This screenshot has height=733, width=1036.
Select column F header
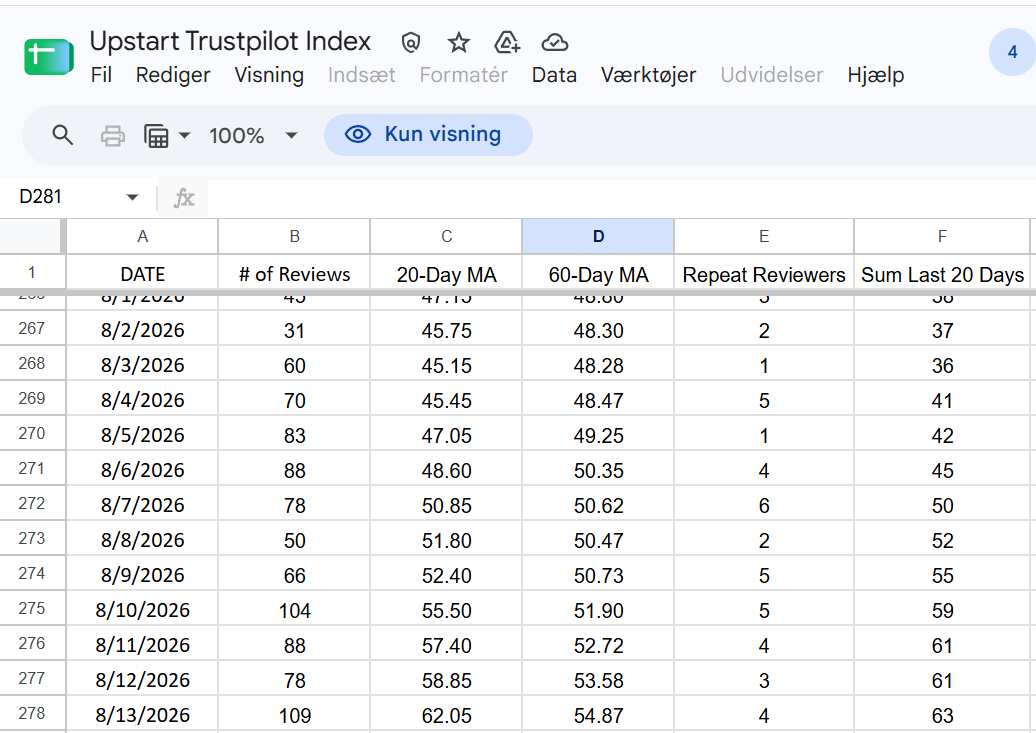(942, 237)
